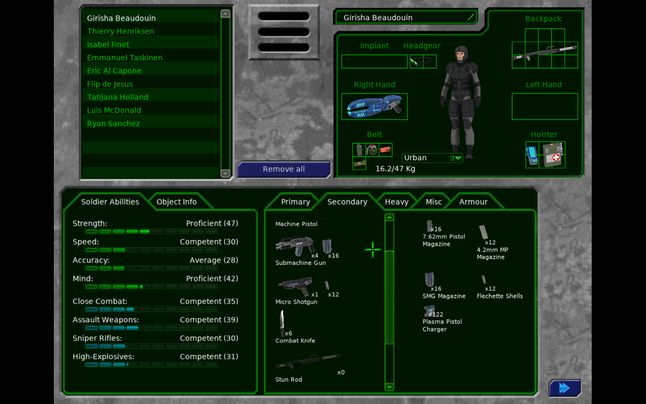Click the item list scrollbar thumb

pos(389,297)
